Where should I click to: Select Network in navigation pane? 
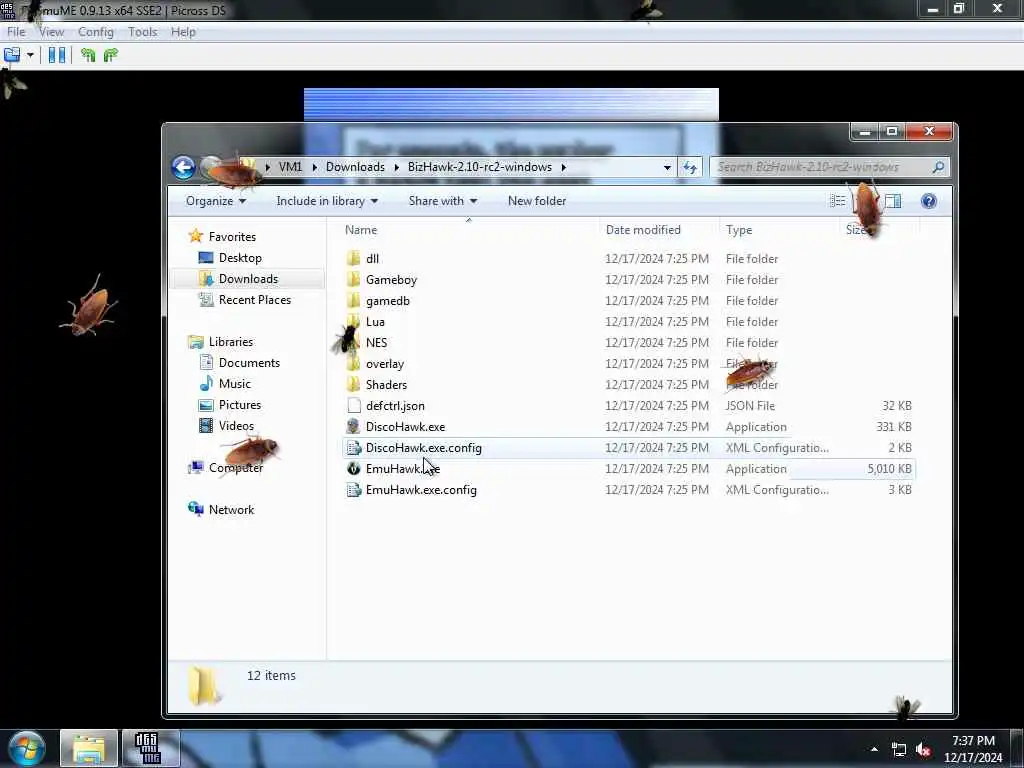pyautogui.click(x=221, y=509)
